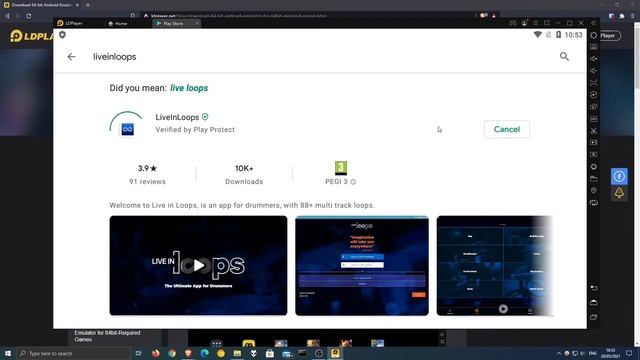Open LDPlayer settings gear in sidebar
Viewport: 640px width, 360px height.
[x=593, y=35]
